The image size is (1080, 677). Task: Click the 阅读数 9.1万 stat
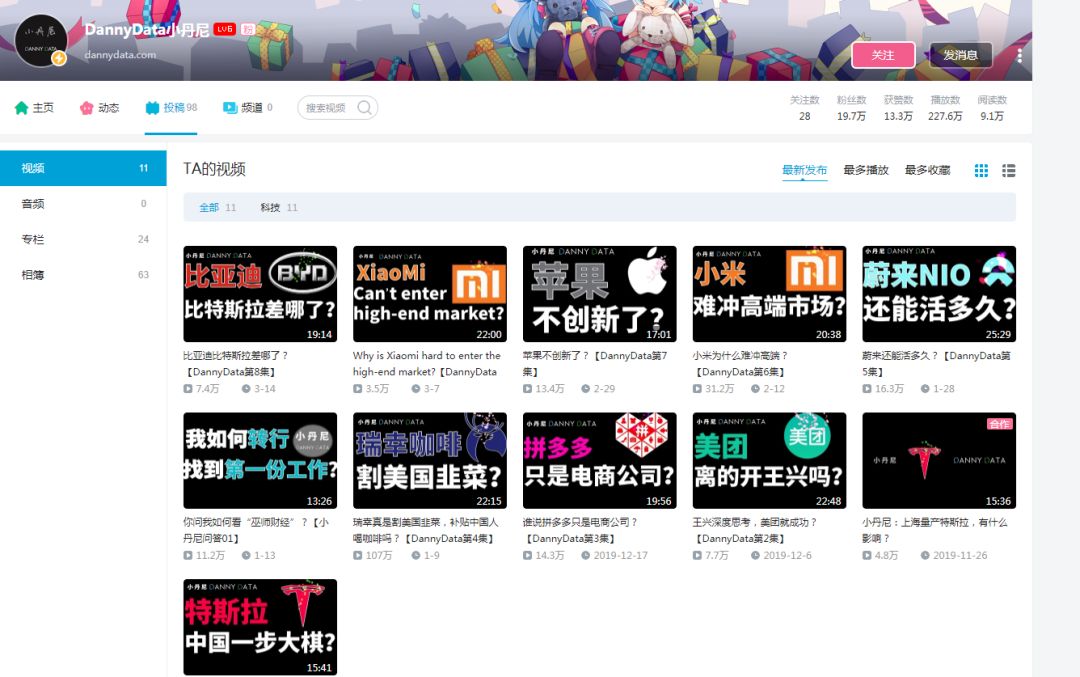click(992, 108)
